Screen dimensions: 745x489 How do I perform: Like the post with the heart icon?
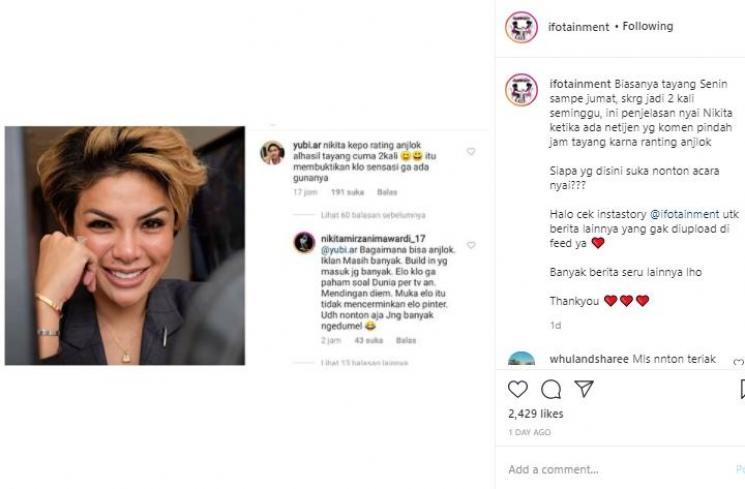point(518,389)
